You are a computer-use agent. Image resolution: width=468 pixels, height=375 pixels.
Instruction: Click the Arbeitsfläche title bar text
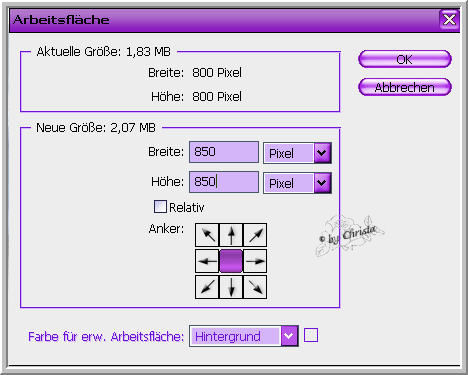61,20
